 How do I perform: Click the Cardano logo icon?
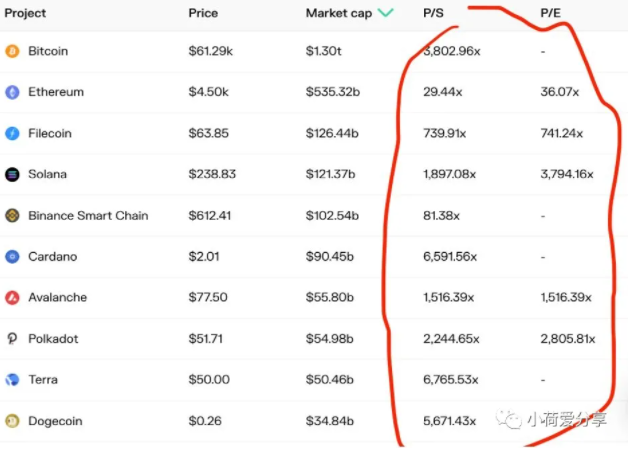12,256
